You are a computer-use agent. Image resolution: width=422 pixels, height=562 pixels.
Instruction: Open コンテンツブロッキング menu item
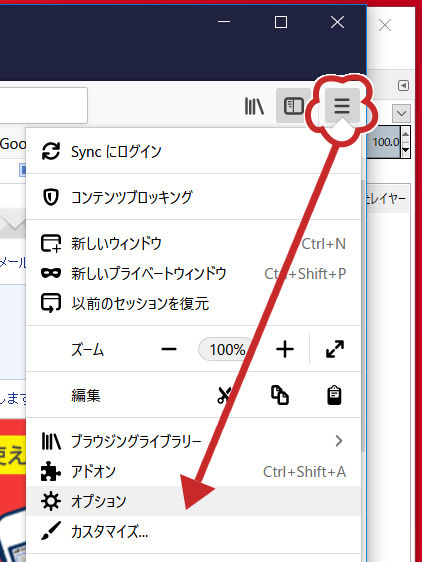tap(193, 197)
